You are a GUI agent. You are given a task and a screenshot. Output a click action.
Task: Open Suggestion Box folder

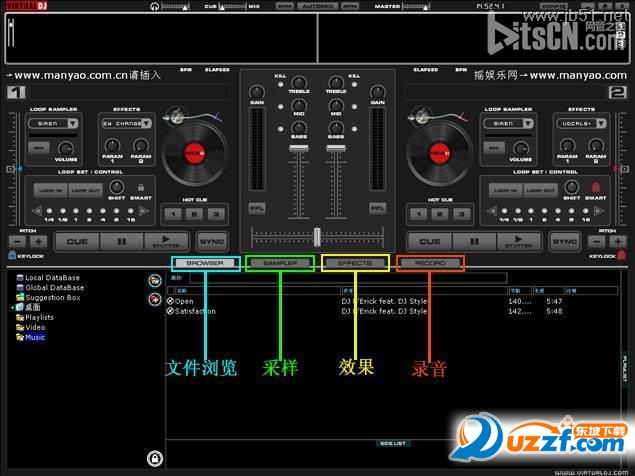(x=48, y=298)
